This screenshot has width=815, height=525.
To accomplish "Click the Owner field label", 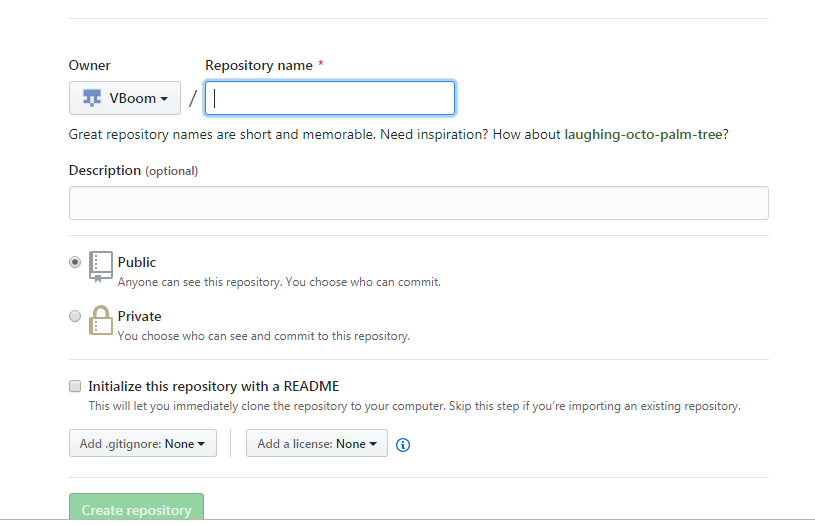I will (x=89, y=65).
